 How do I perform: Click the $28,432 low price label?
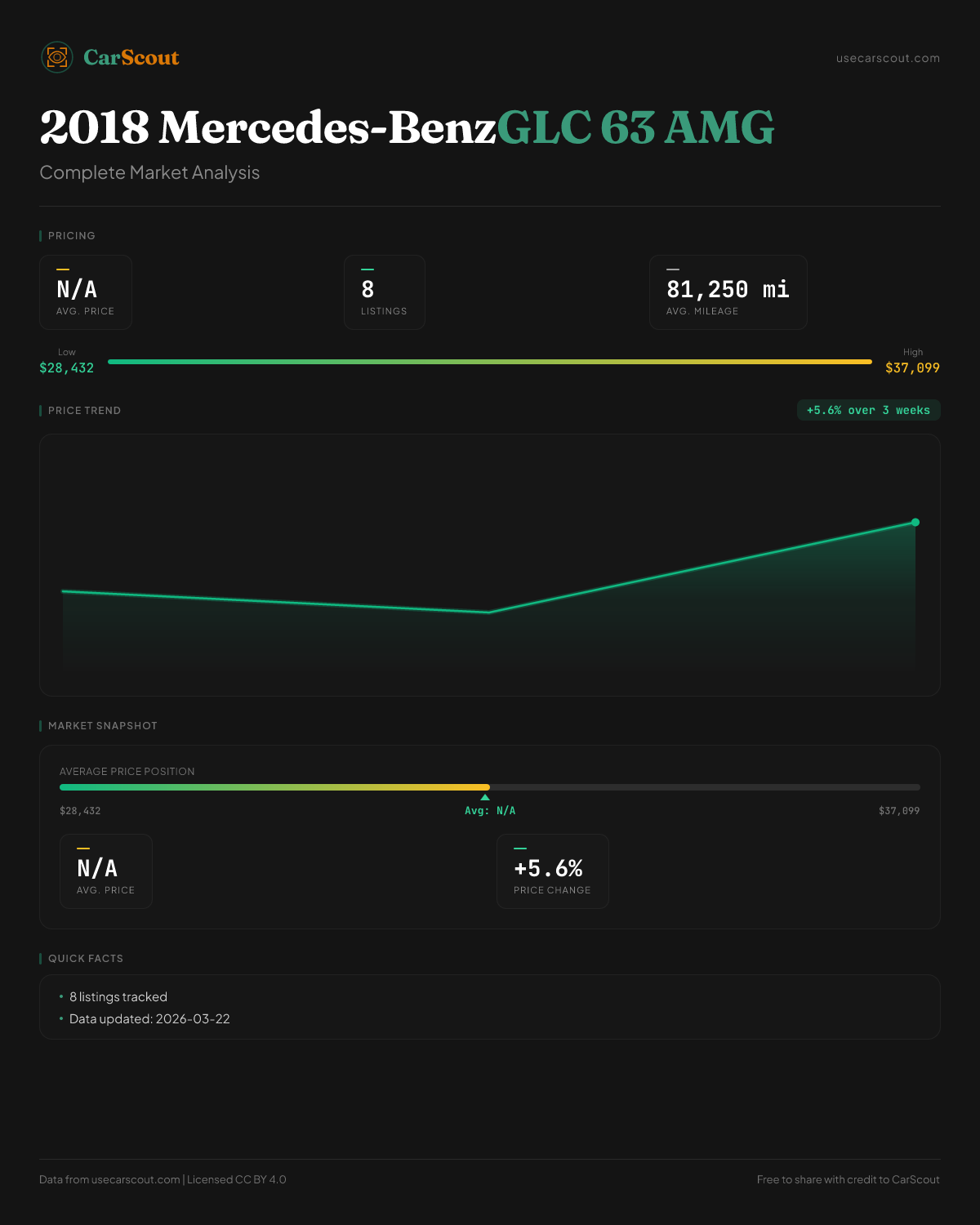click(x=67, y=367)
